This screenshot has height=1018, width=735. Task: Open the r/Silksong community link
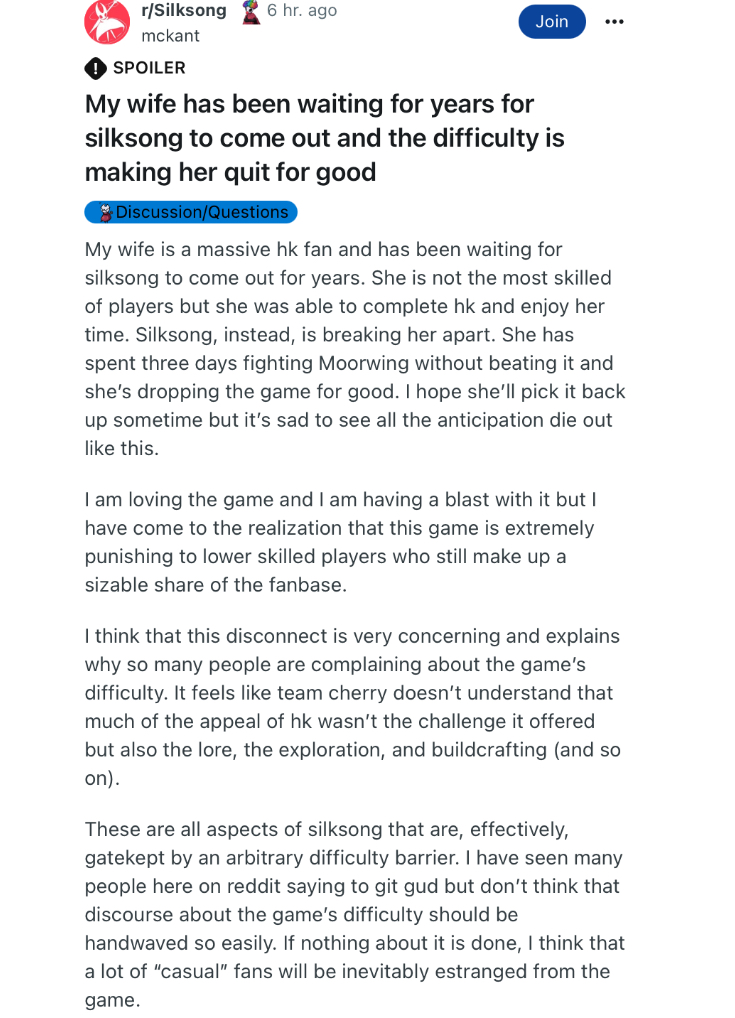[x=184, y=10]
